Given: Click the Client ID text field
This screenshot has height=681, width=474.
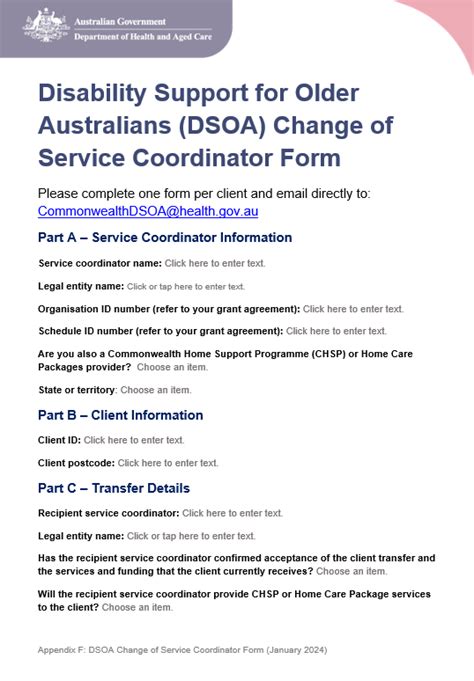Looking at the screenshot, I should [x=134, y=440].
